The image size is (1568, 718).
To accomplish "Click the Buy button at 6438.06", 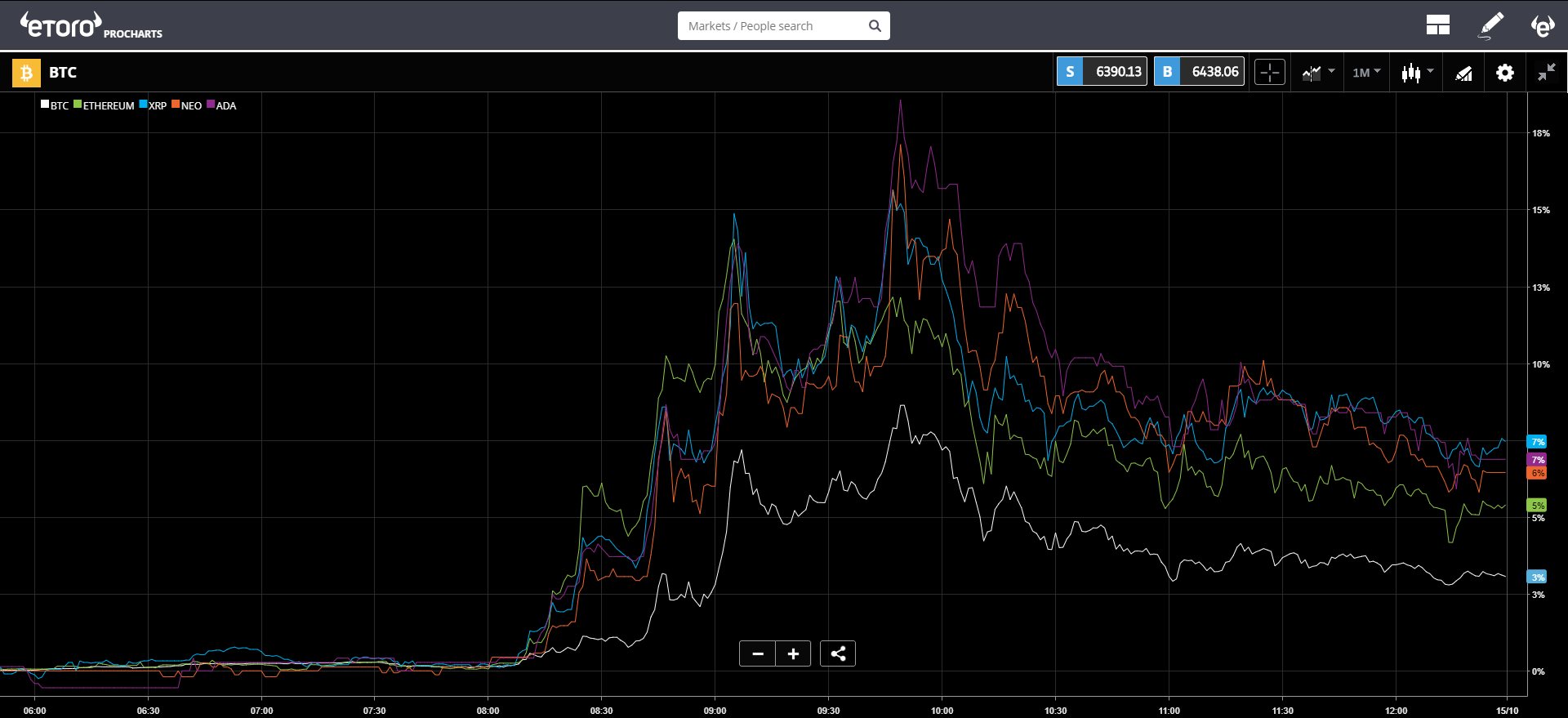I will pyautogui.click(x=1199, y=72).
